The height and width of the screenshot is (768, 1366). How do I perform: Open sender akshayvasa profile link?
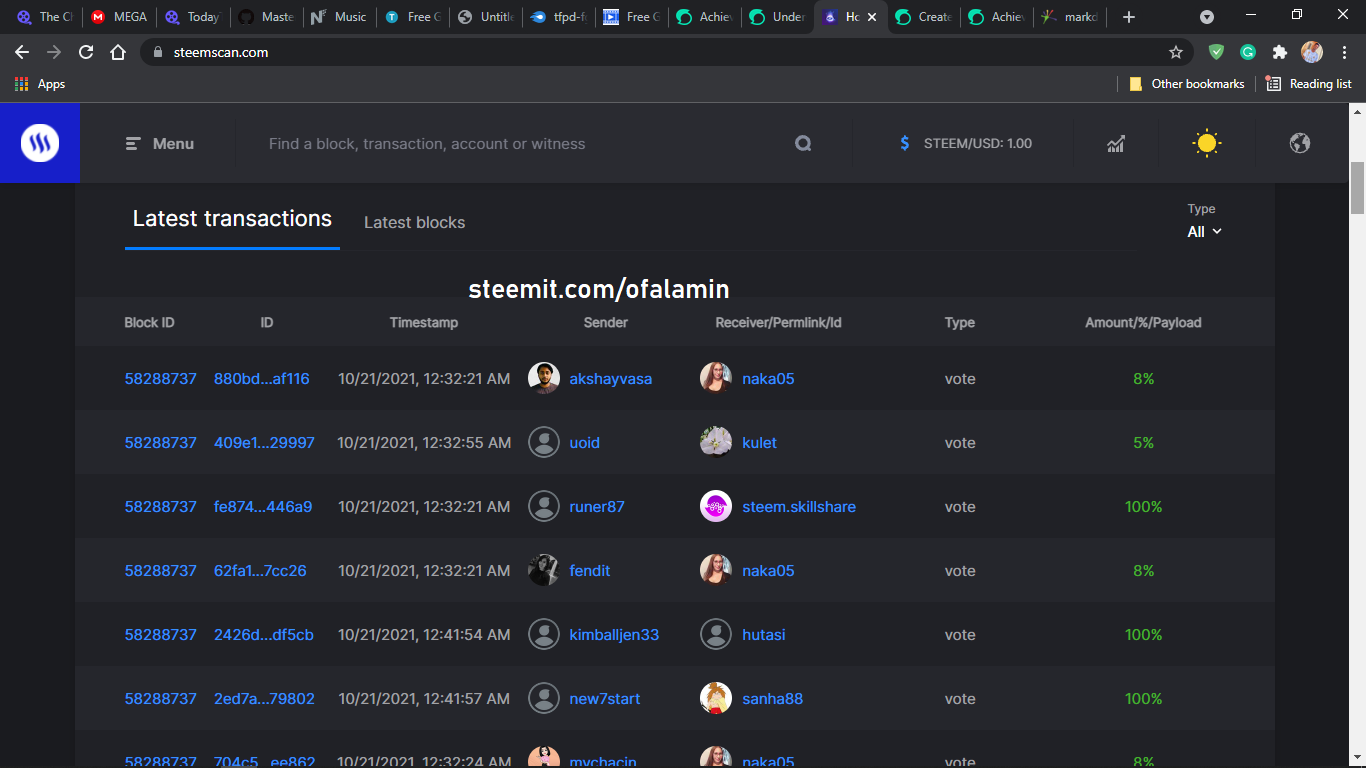(x=610, y=379)
